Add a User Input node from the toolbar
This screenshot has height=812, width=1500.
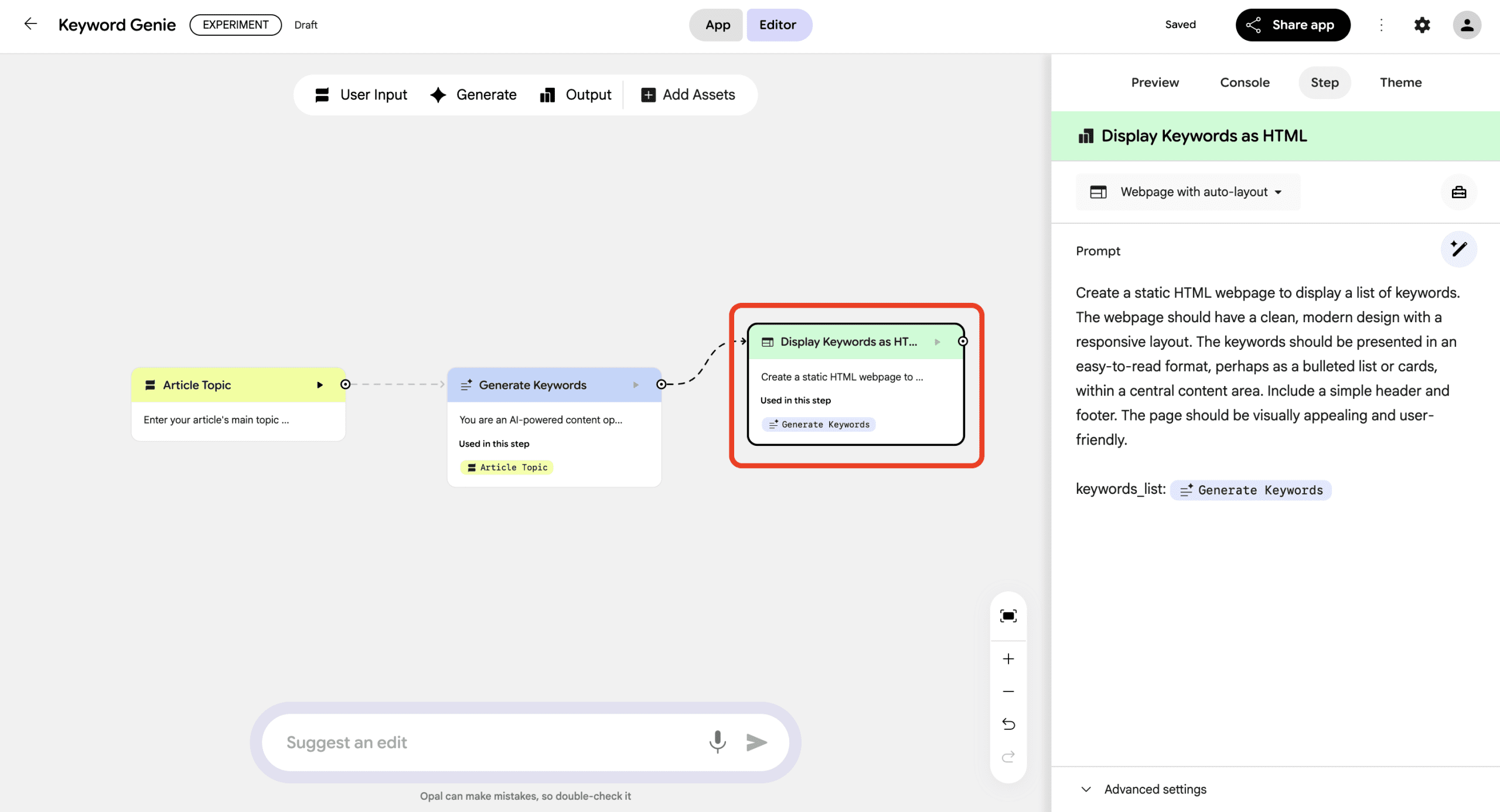pos(362,94)
